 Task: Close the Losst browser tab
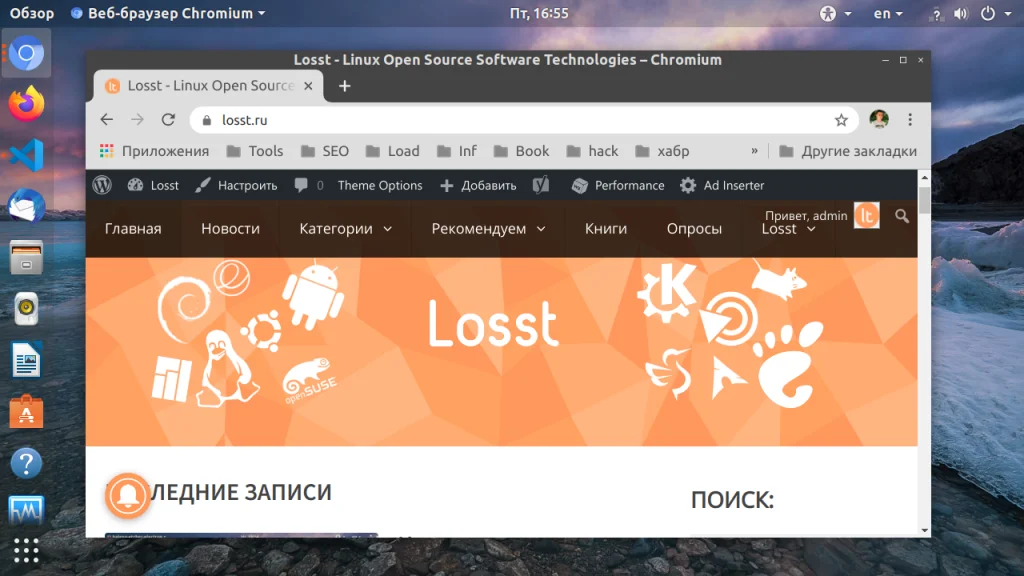point(308,86)
